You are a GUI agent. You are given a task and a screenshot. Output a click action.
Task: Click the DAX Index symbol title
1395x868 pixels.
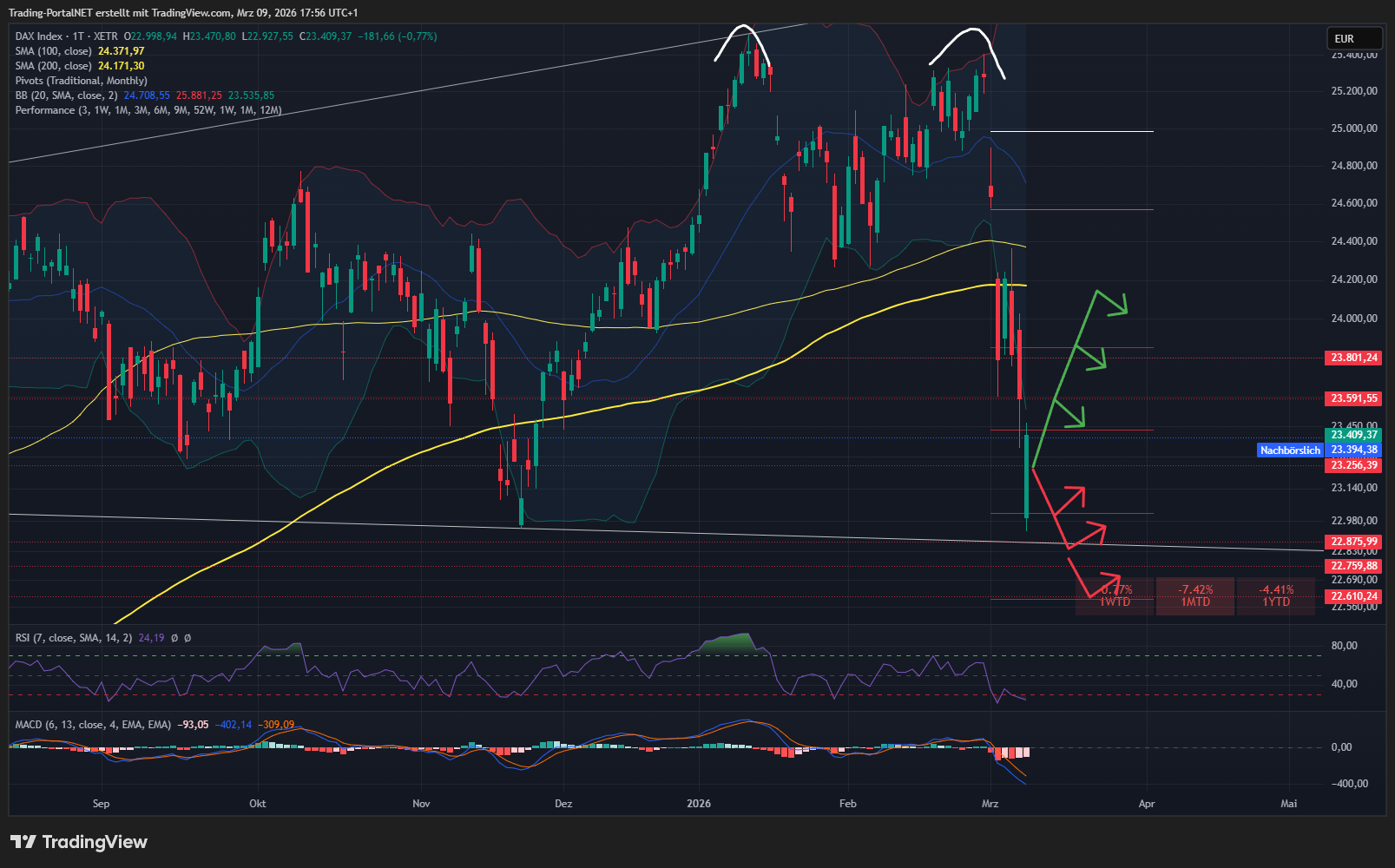pyautogui.click(x=39, y=36)
